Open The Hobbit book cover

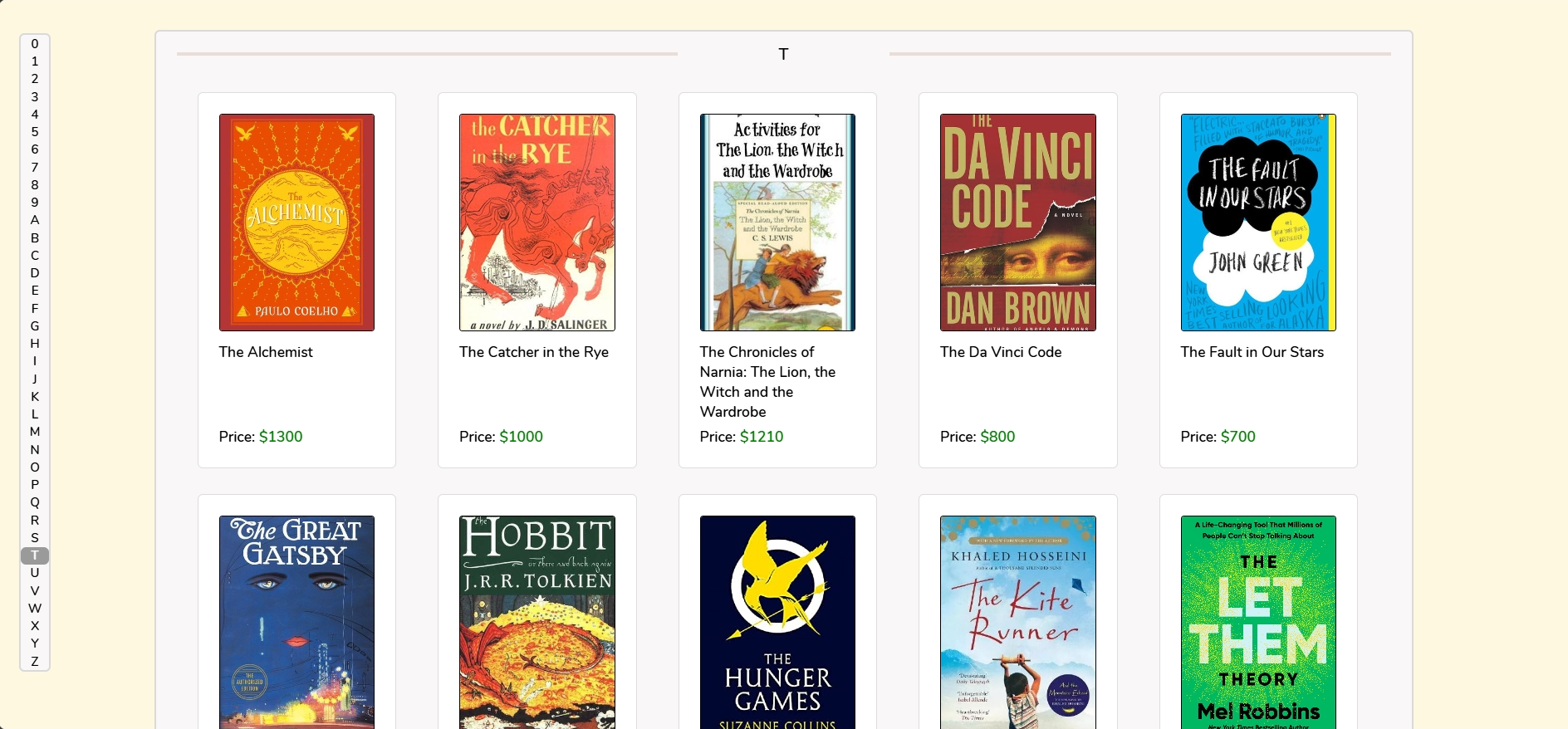tap(537, 622)
